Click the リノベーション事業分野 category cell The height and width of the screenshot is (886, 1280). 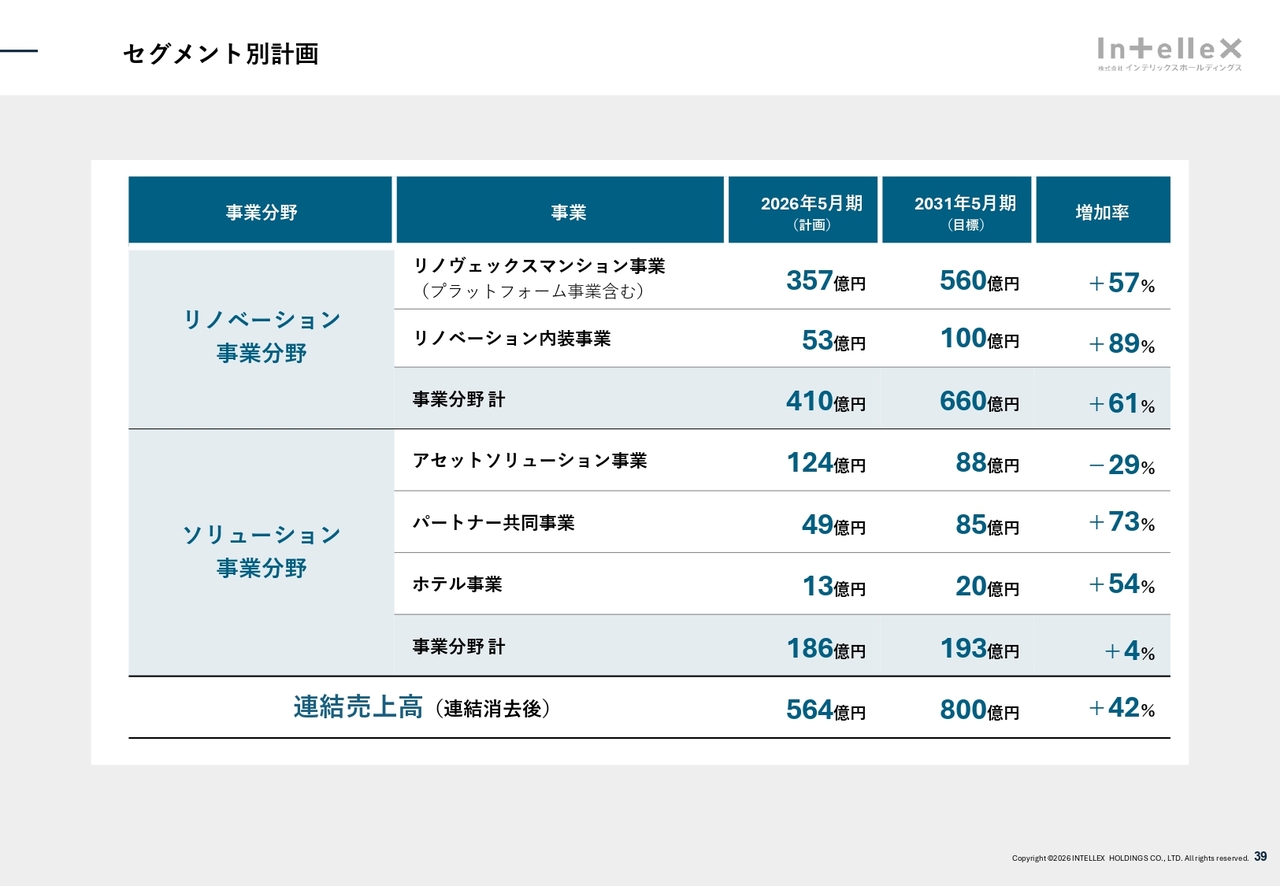click(x=261, y=337)
